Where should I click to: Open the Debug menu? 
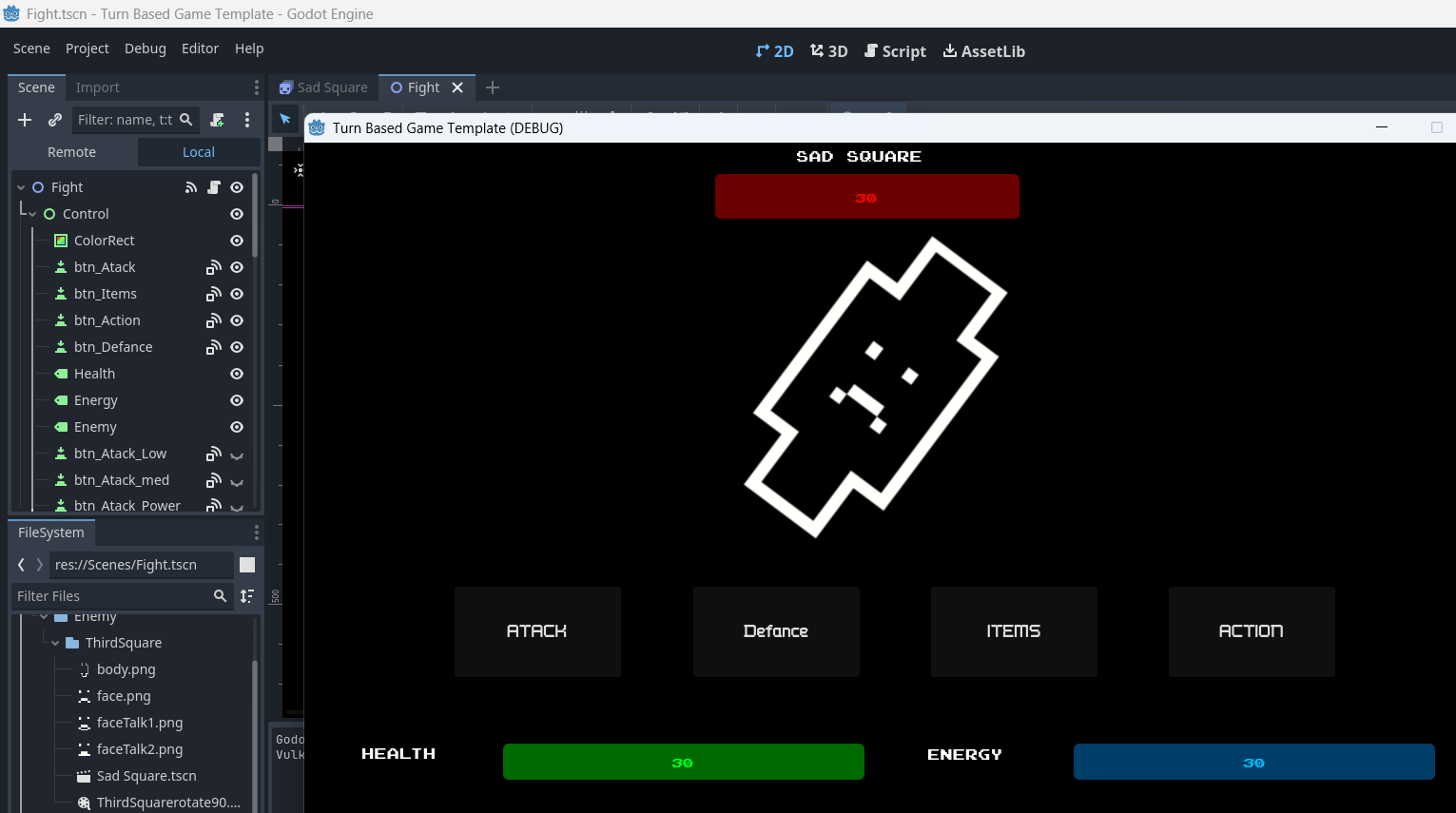[x=146, y=48]
